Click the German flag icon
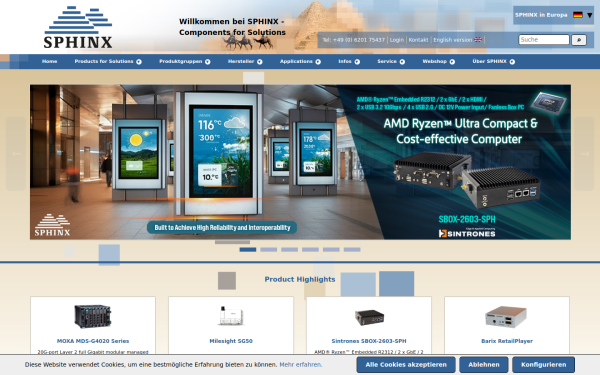The image size is (600, 375). tap(578, 15)
